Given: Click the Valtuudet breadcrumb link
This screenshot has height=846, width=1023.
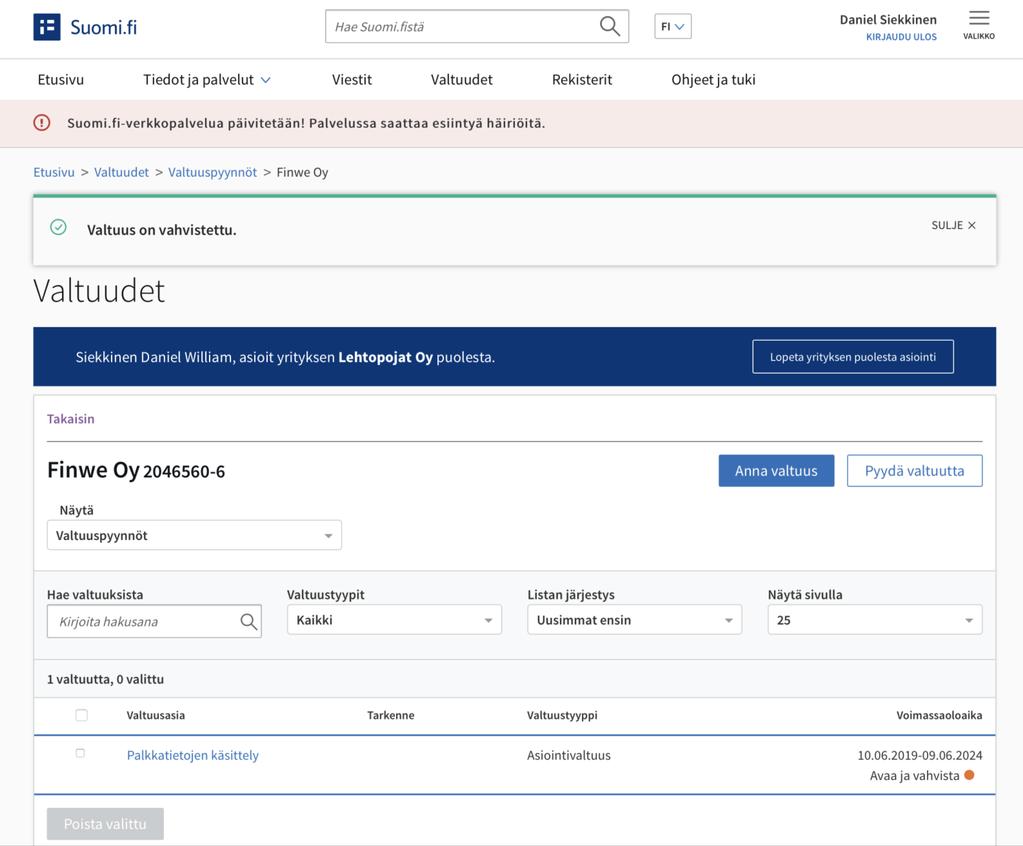Looking at the screenshot, I should coord(121,172).
